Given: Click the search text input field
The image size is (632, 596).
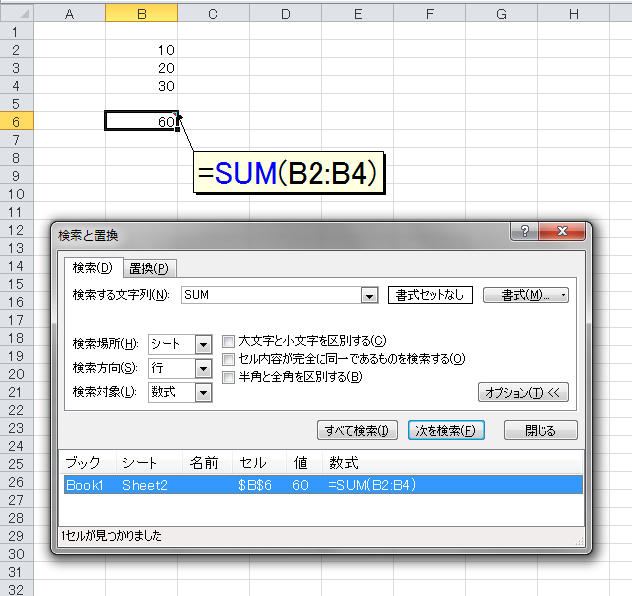Looking at the screenshot, I should pos(272,295).
